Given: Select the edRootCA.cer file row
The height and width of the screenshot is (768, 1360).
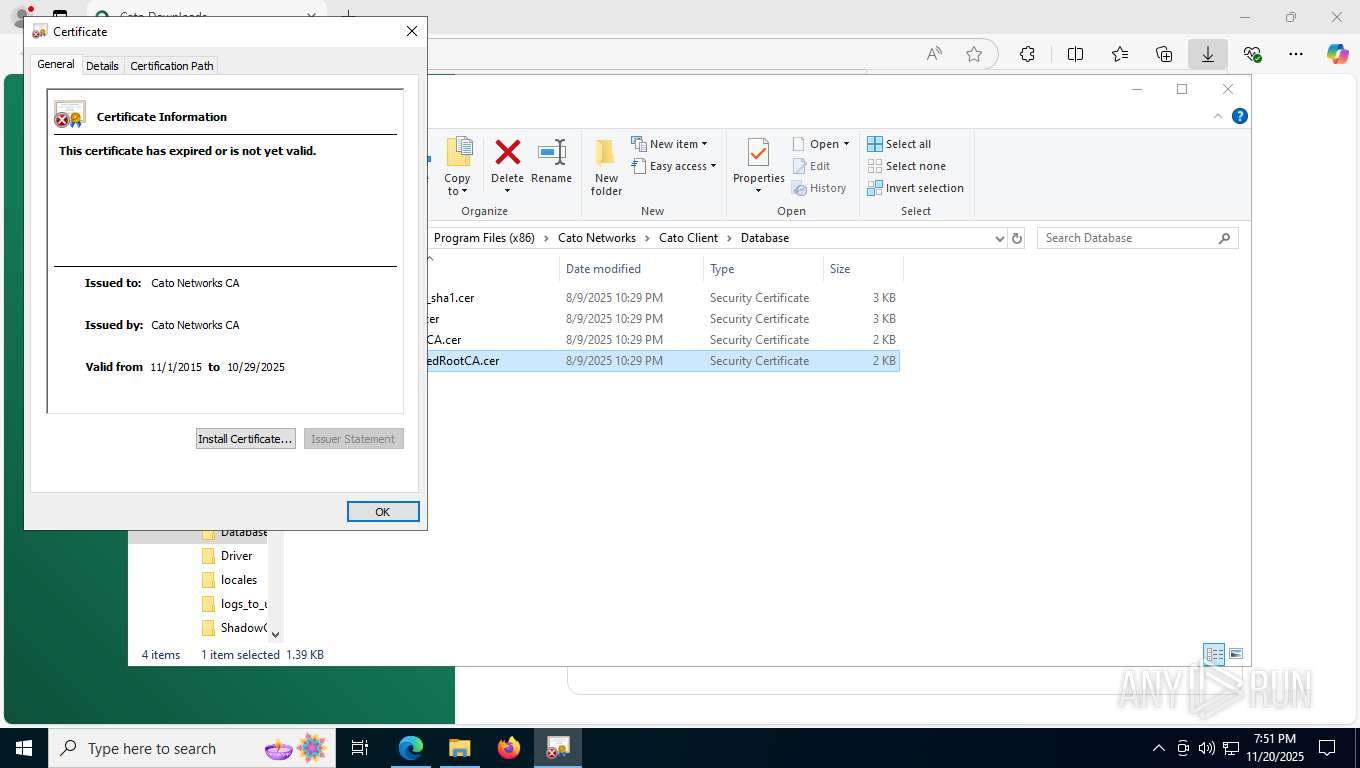Looking at the screenshot, I should click(x=663, y=361).
